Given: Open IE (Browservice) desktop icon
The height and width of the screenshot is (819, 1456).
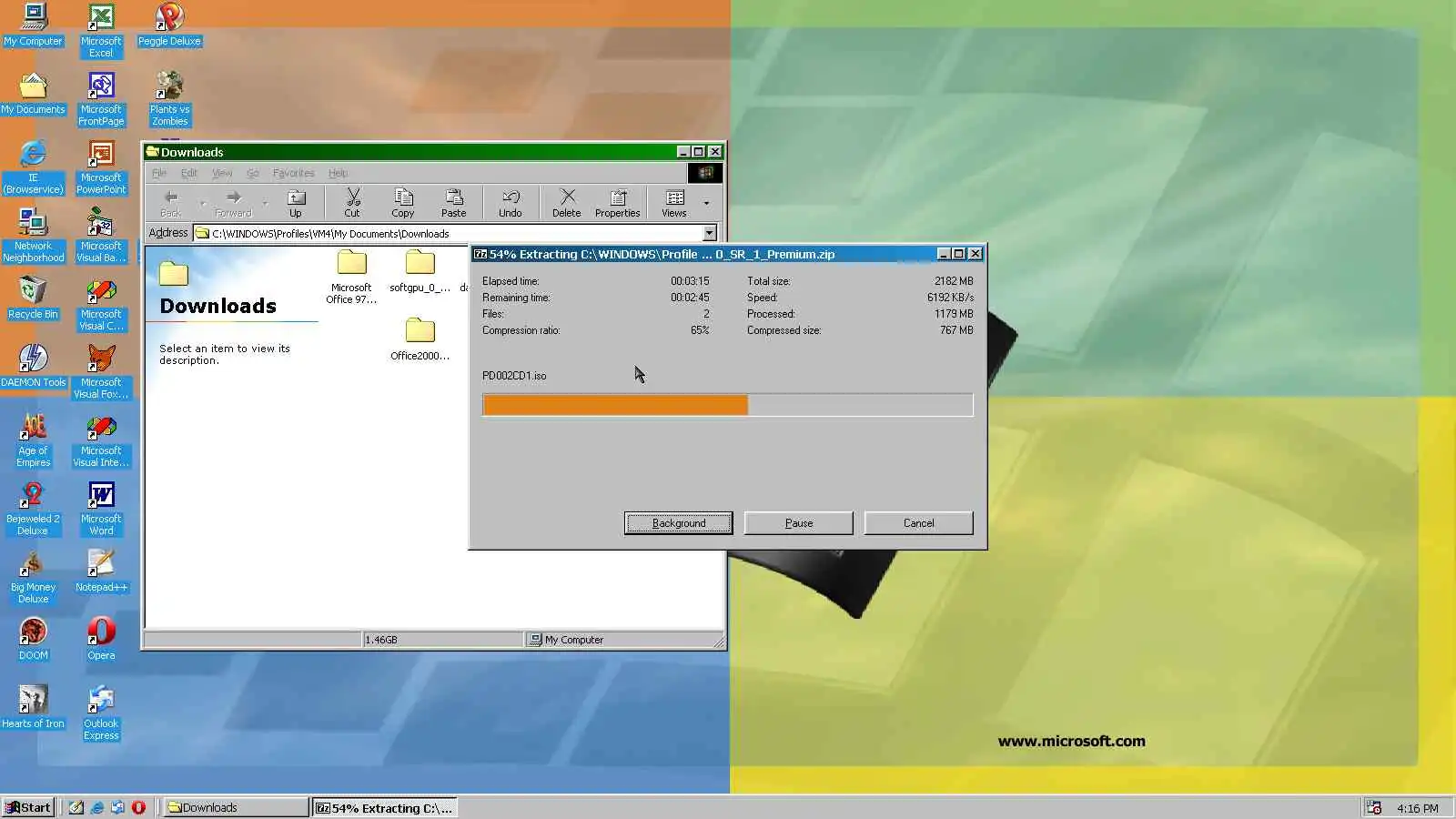Looking at the screenshot, I should (34, 167).
